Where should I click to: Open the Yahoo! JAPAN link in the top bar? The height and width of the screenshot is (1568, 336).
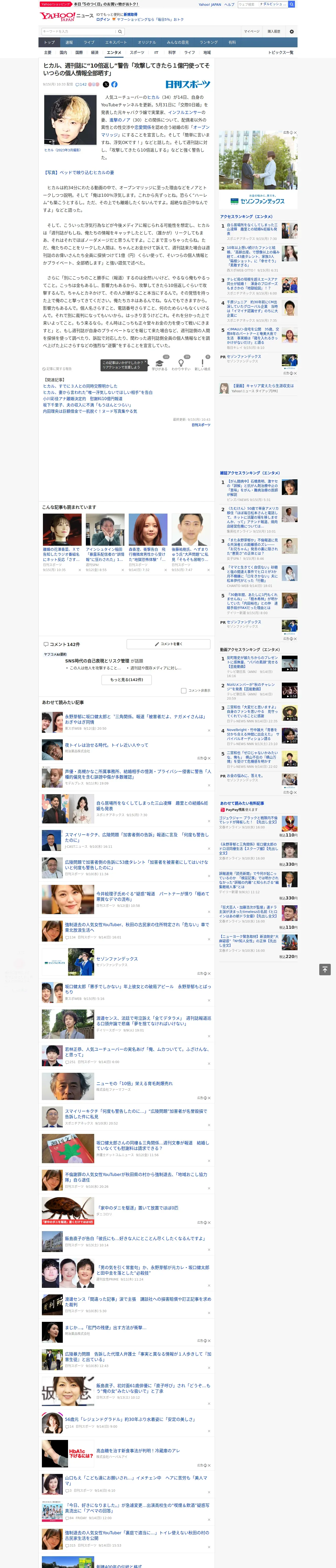coord(210,4)
